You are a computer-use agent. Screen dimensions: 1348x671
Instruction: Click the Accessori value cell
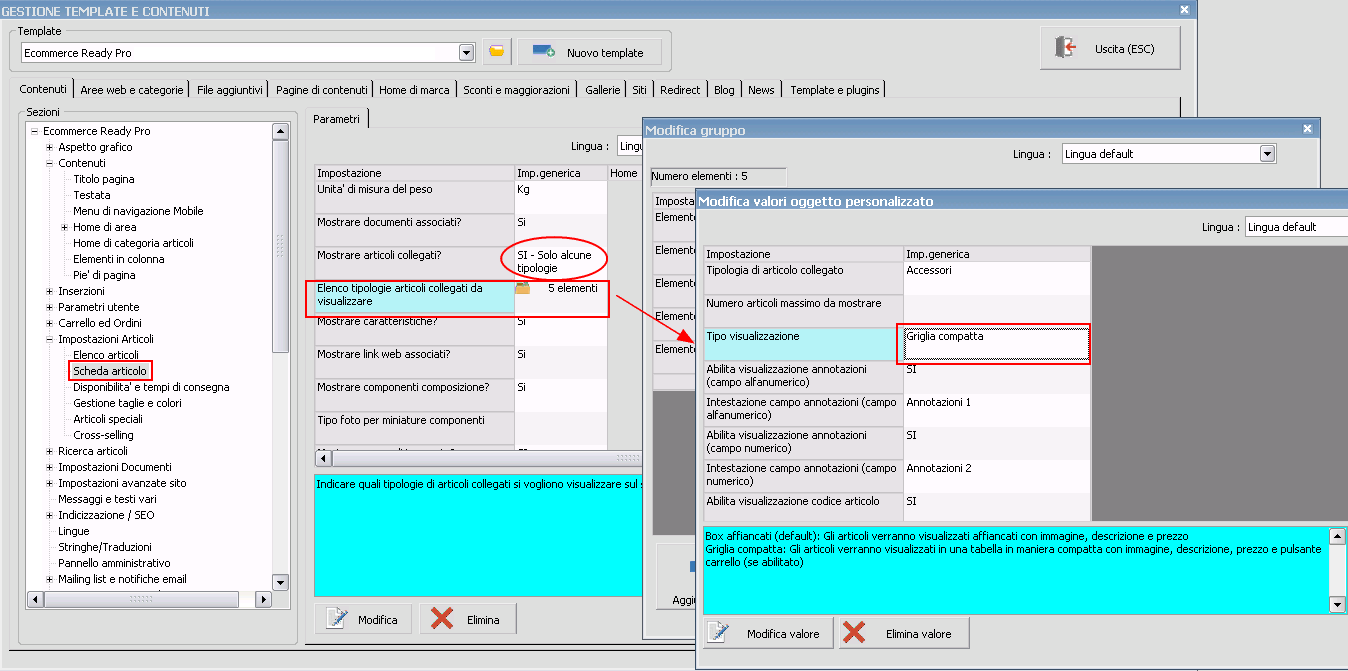click(997, 278)
